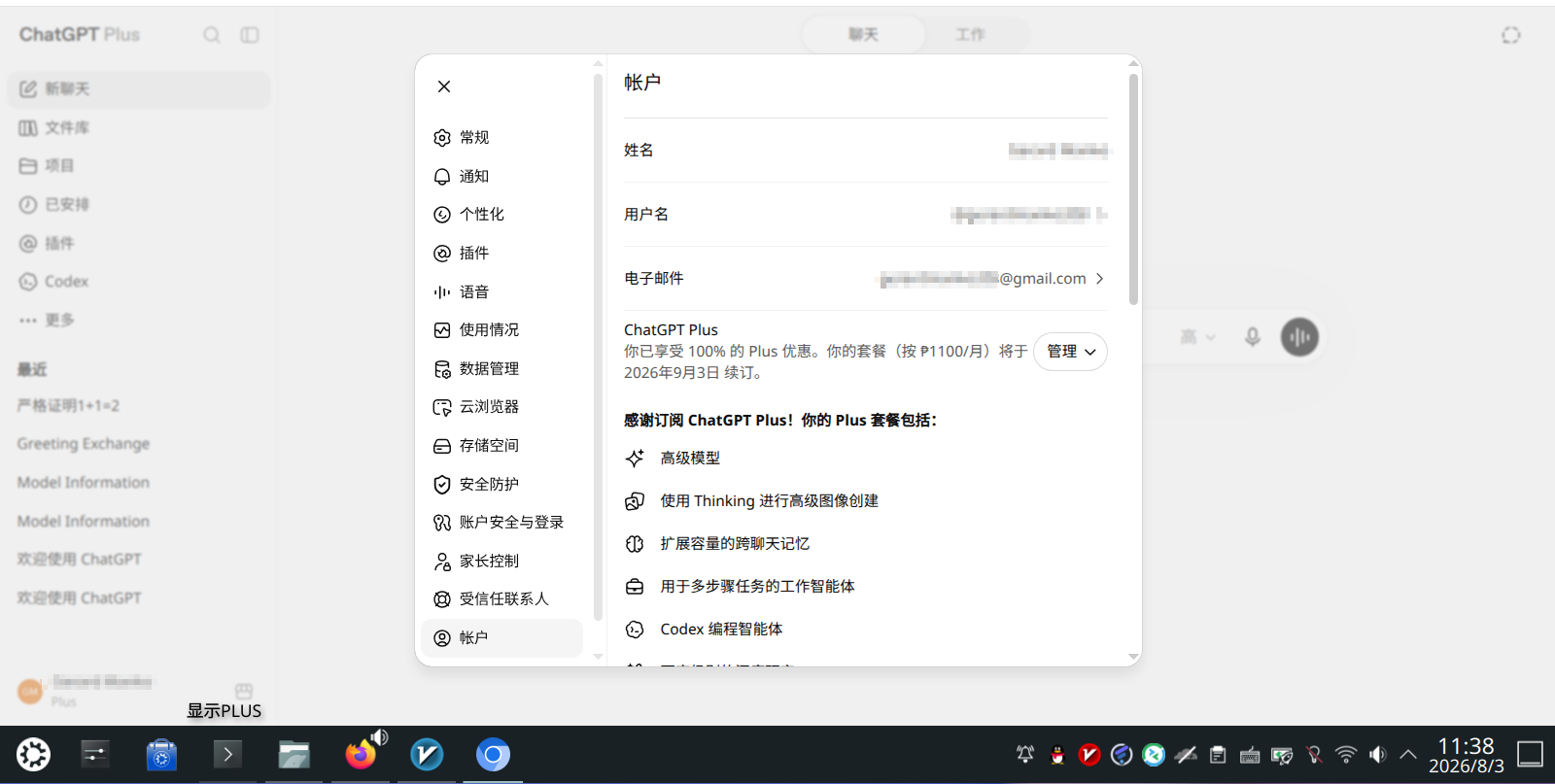Click the Codex 编程智能体 feature icon
Screen dimensions: 1555x784
635,630
